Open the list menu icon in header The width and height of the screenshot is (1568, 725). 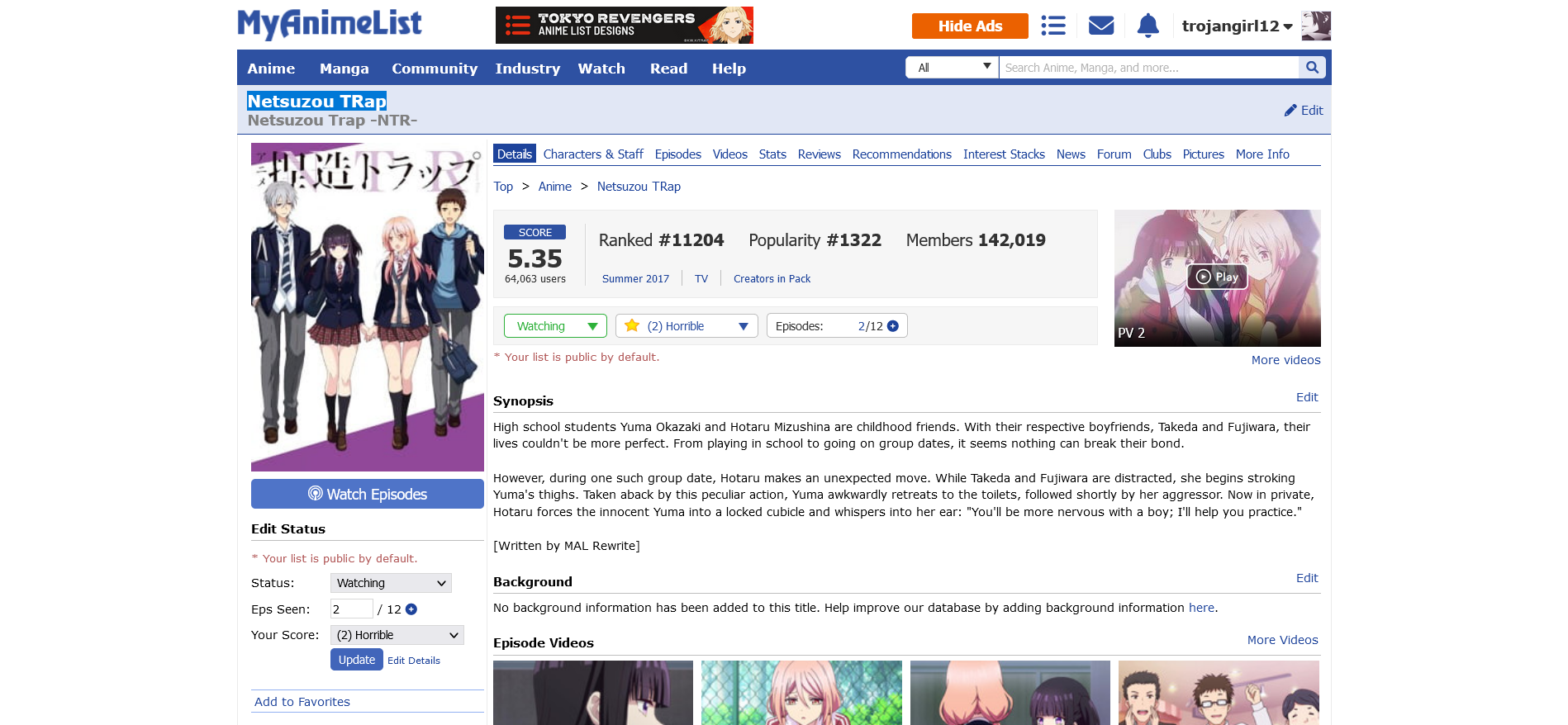click(1052, 26)
